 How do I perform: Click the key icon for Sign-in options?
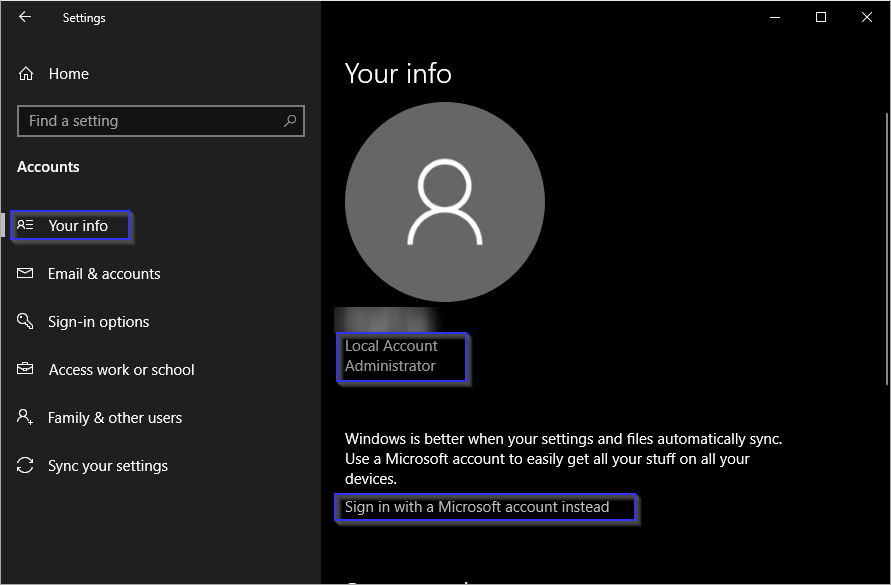pos(26,322)
